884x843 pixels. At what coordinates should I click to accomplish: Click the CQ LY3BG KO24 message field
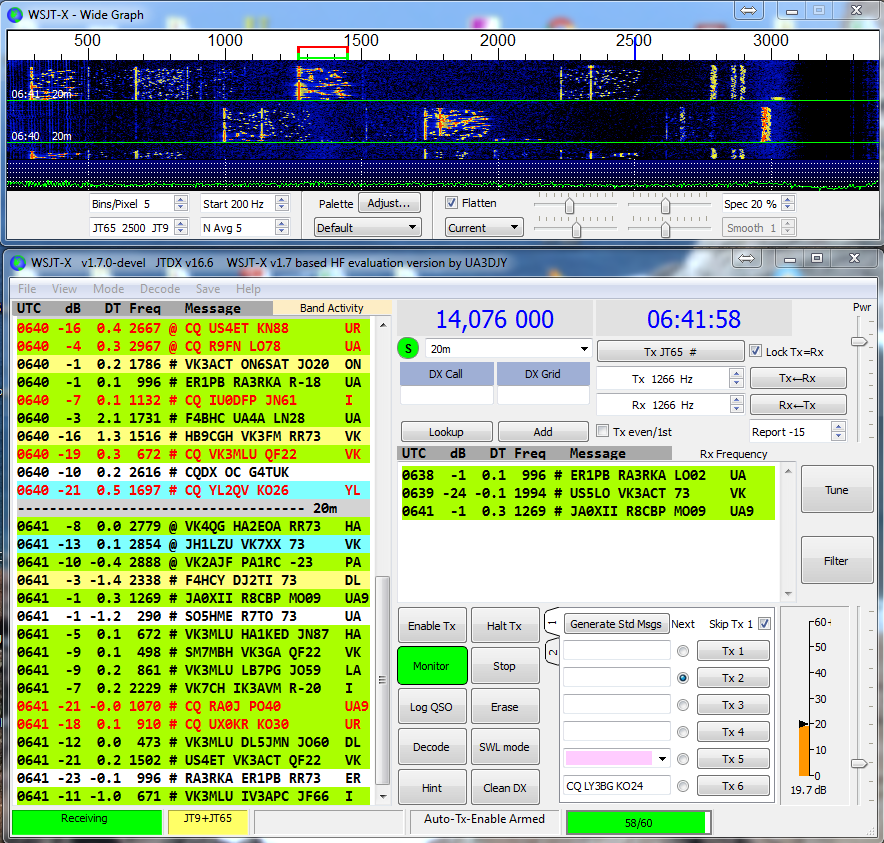click(617, 785)
